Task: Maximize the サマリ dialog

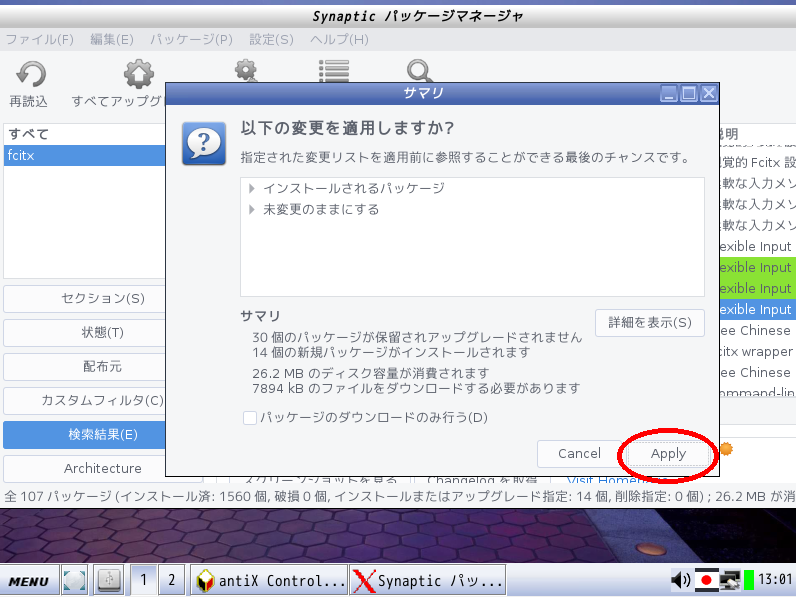Action: point(689,93)
